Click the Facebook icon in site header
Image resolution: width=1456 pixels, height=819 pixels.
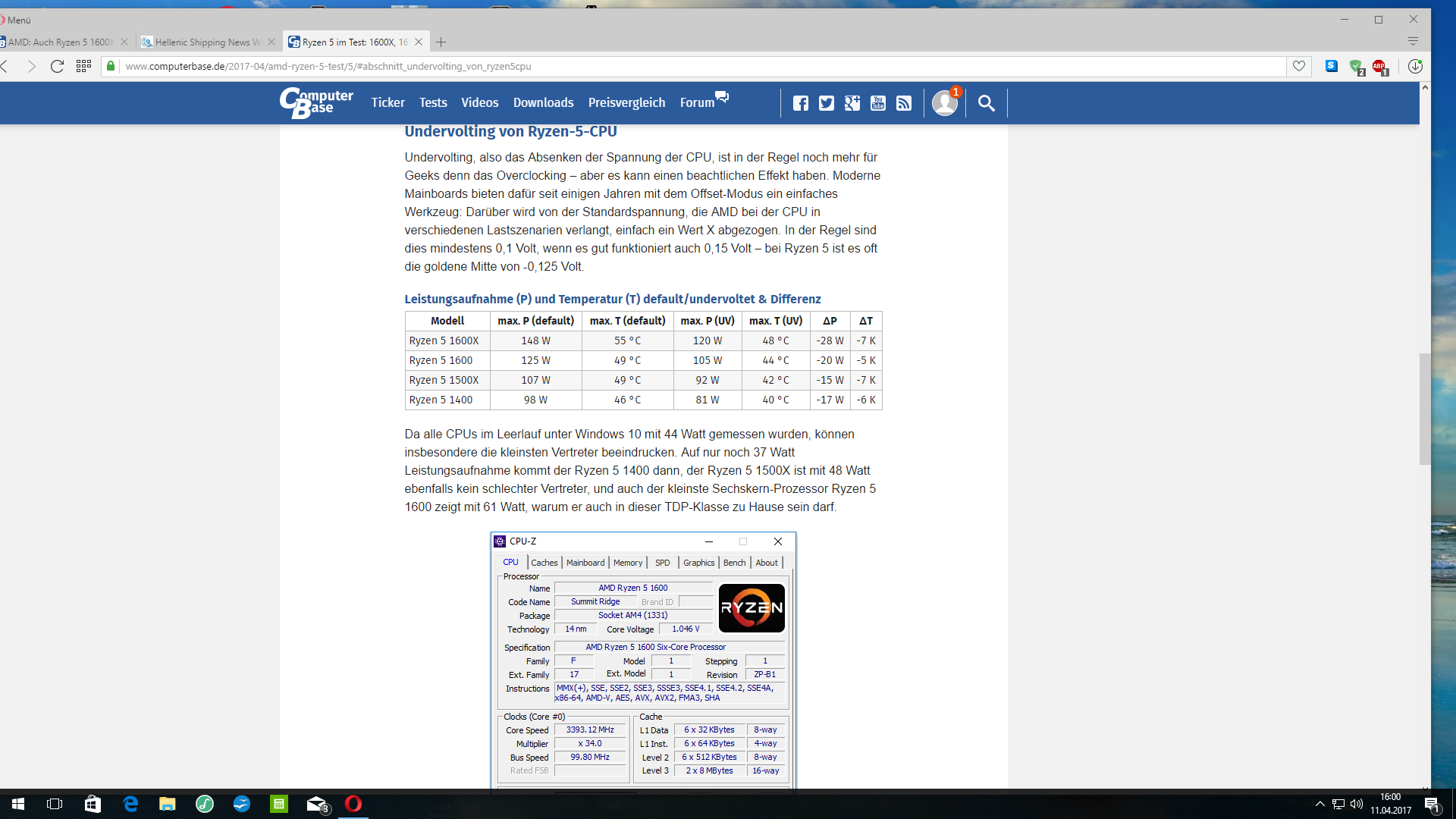click(x=801, y=103)
